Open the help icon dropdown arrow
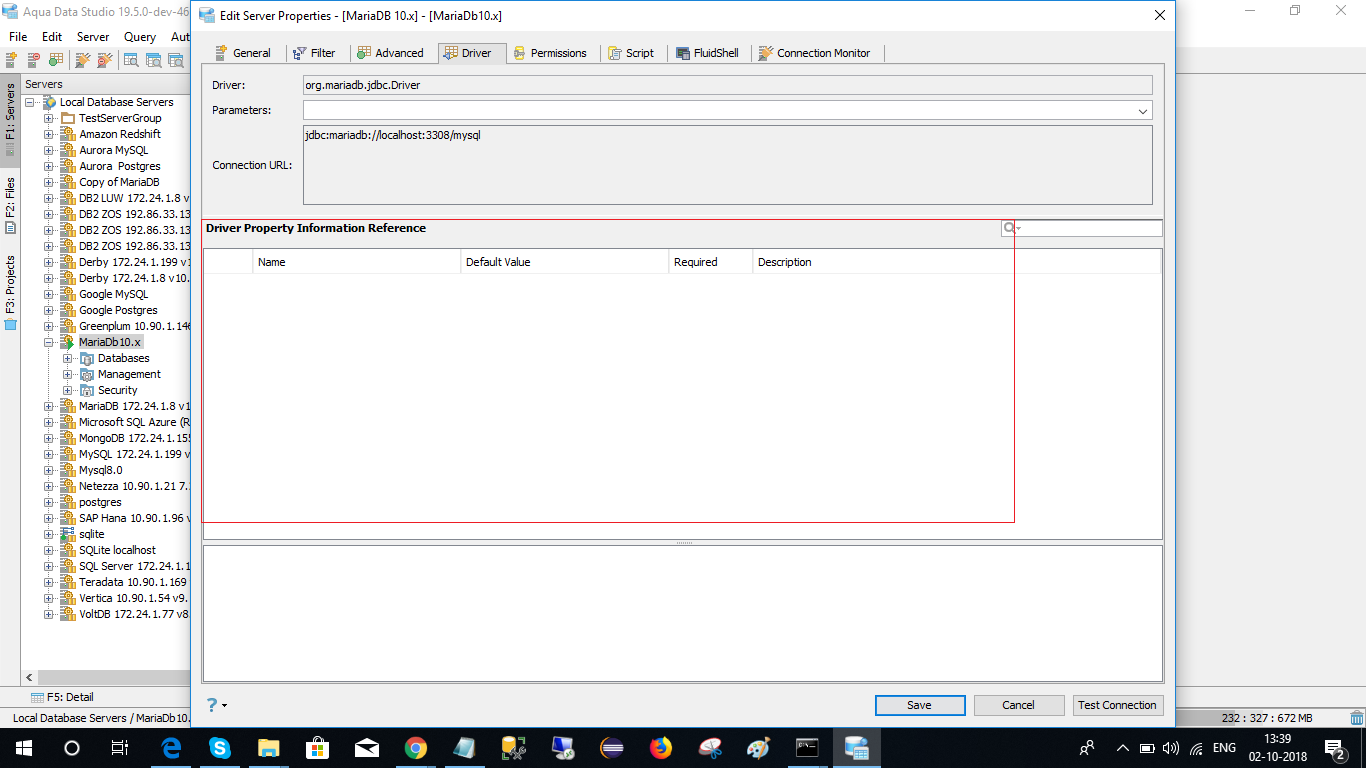Screen dimensions: 1366x768 [x=224, y=706]
